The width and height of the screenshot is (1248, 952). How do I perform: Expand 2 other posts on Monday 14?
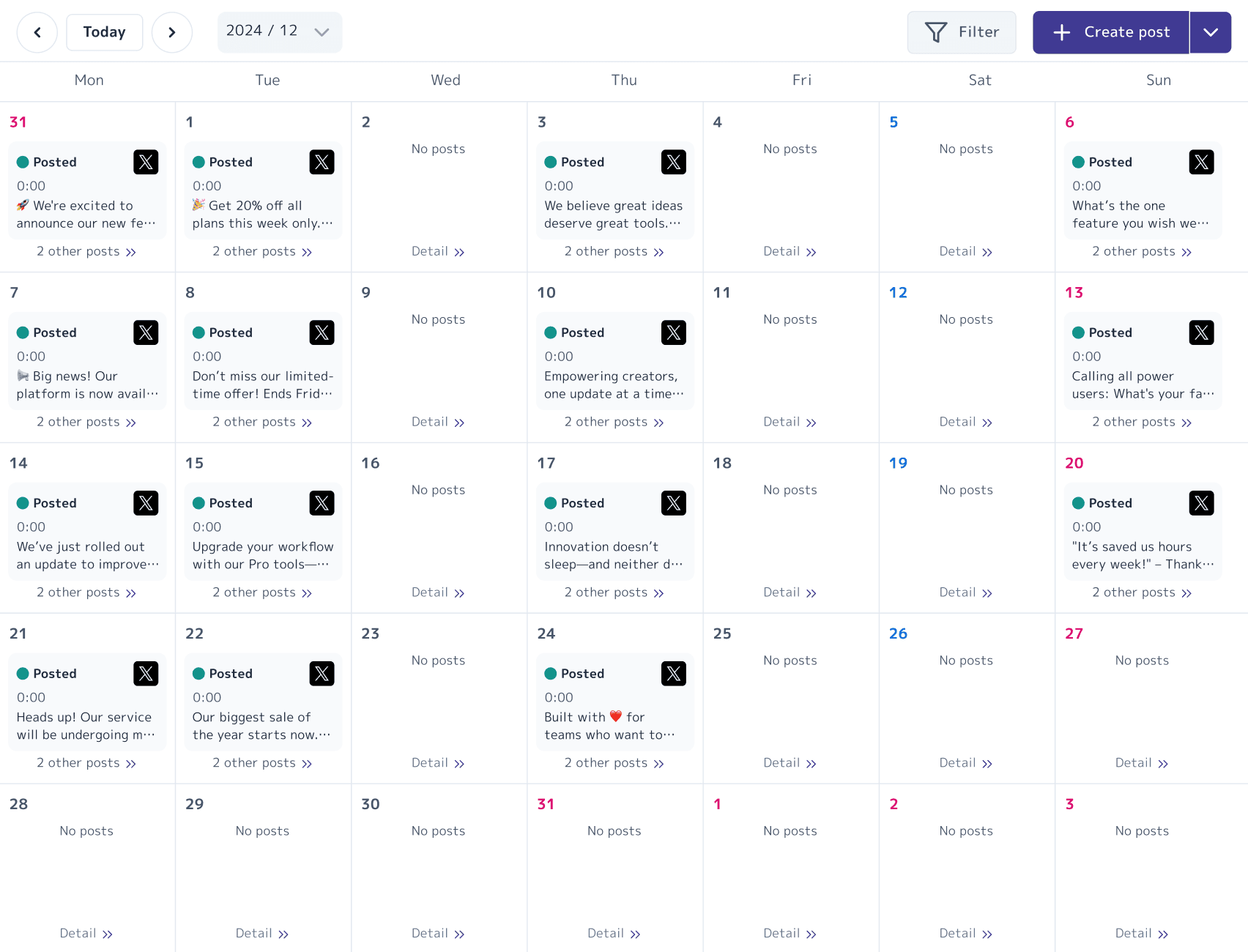86,592
